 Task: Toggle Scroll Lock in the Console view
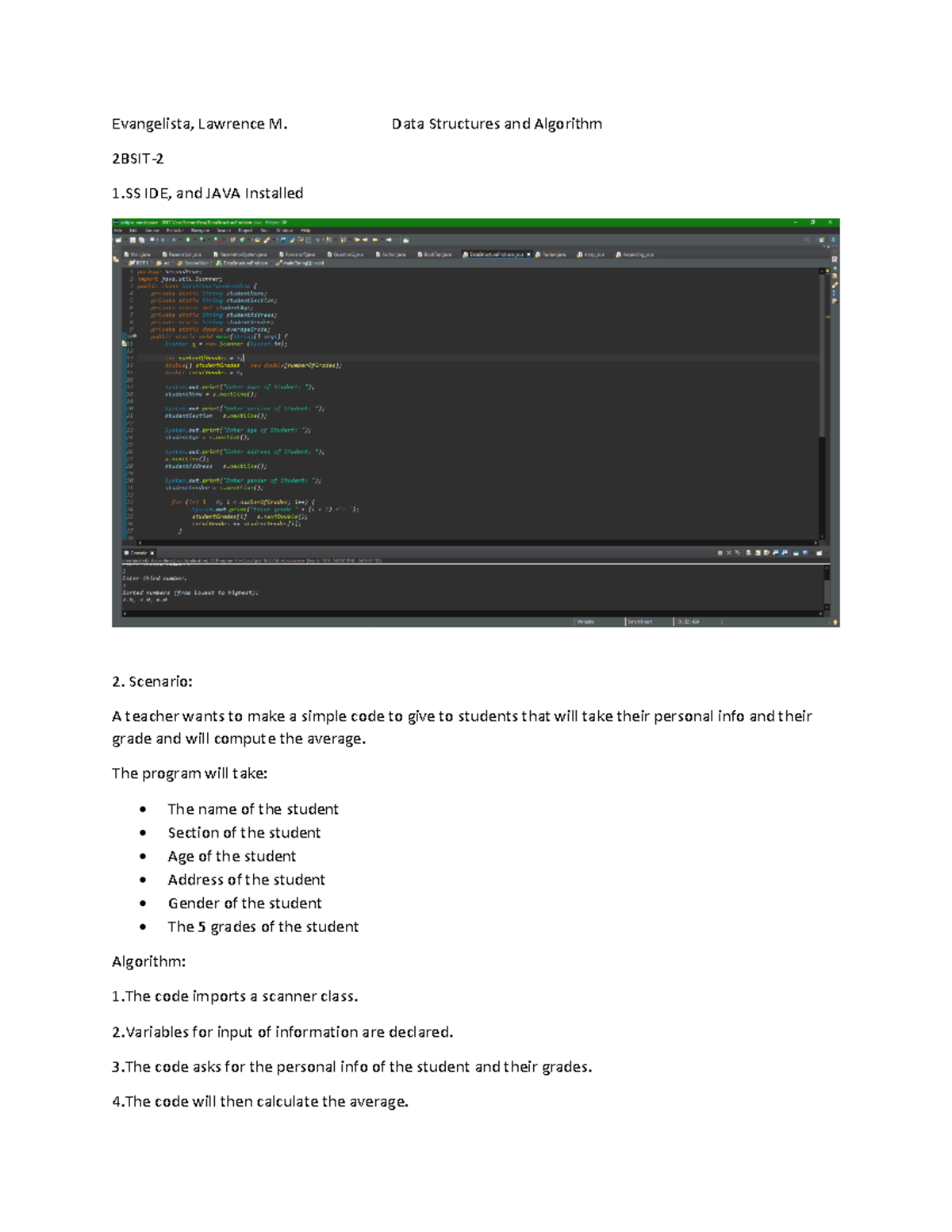pos(758,552)
